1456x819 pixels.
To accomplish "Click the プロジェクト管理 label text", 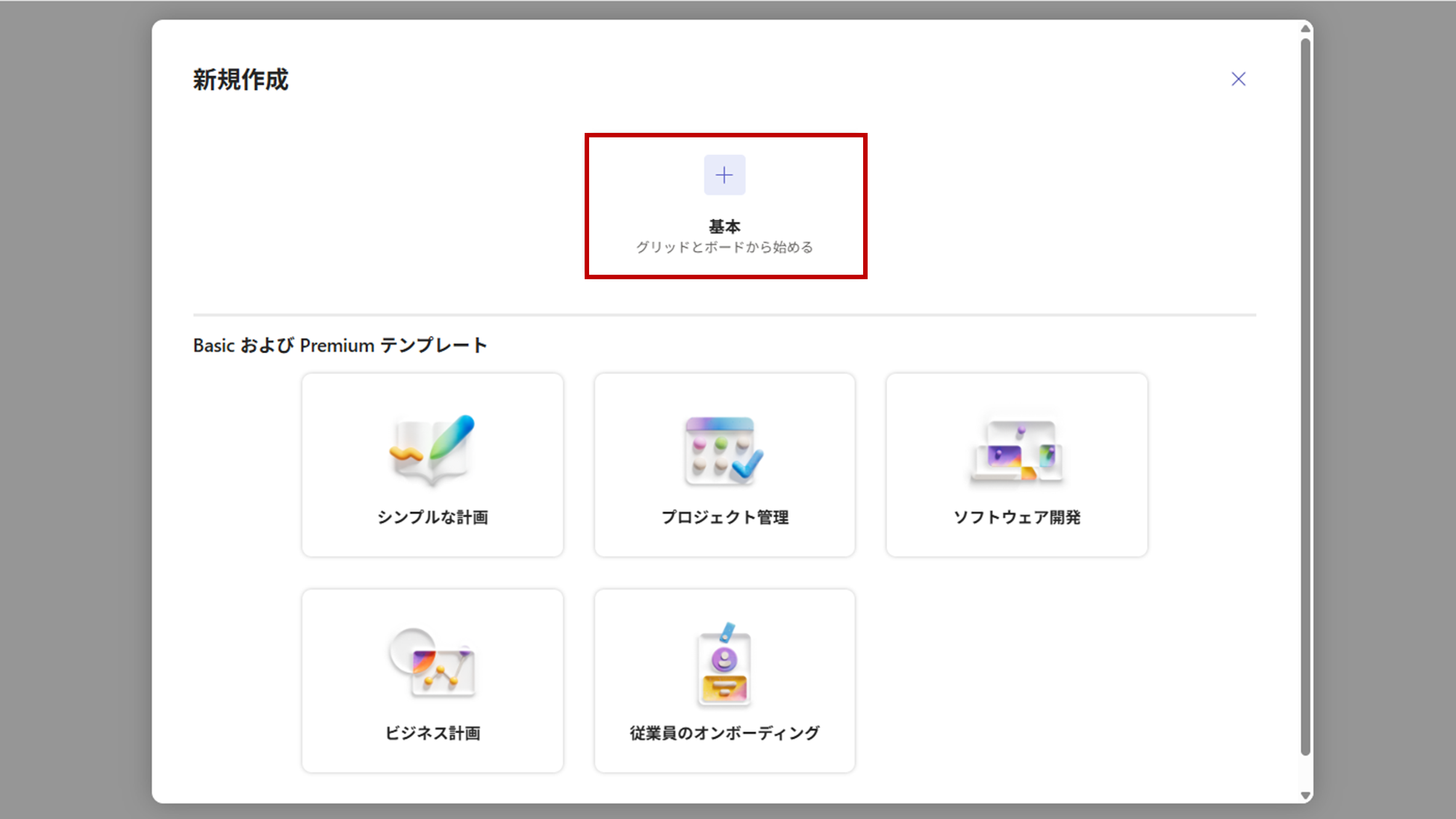I will (x=724, y=517).
